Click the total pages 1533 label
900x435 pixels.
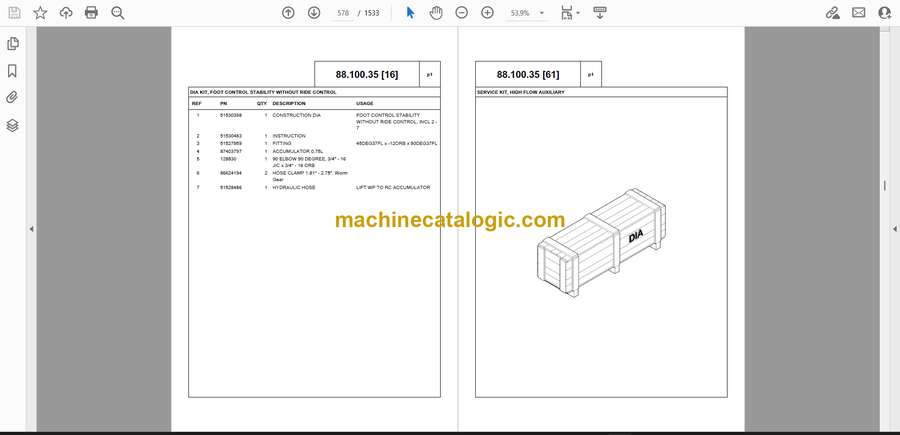click(372, 13)
